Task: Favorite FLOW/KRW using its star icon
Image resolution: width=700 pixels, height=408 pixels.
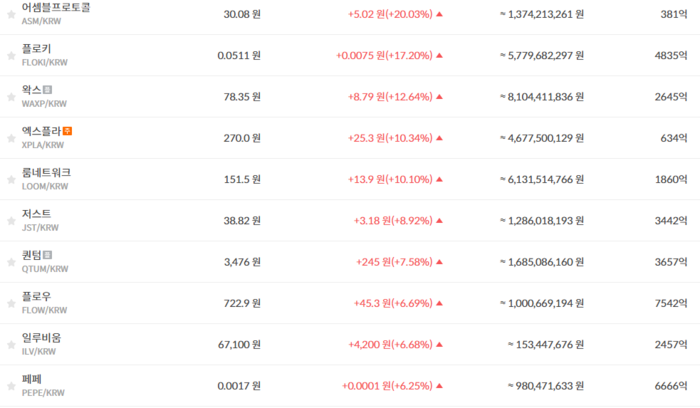Action: (x=11, y=304)
